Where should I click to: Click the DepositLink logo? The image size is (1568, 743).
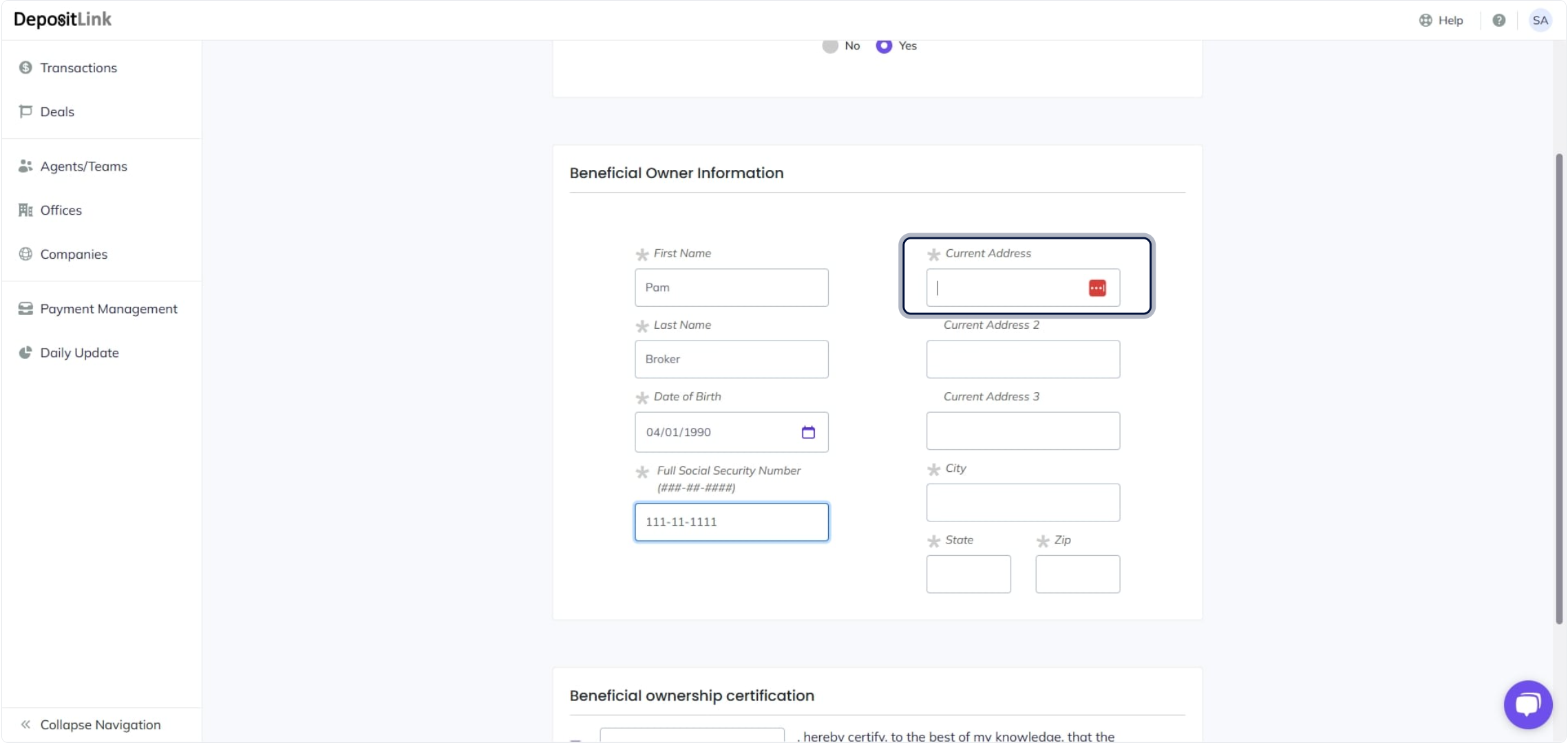(63, 19)
